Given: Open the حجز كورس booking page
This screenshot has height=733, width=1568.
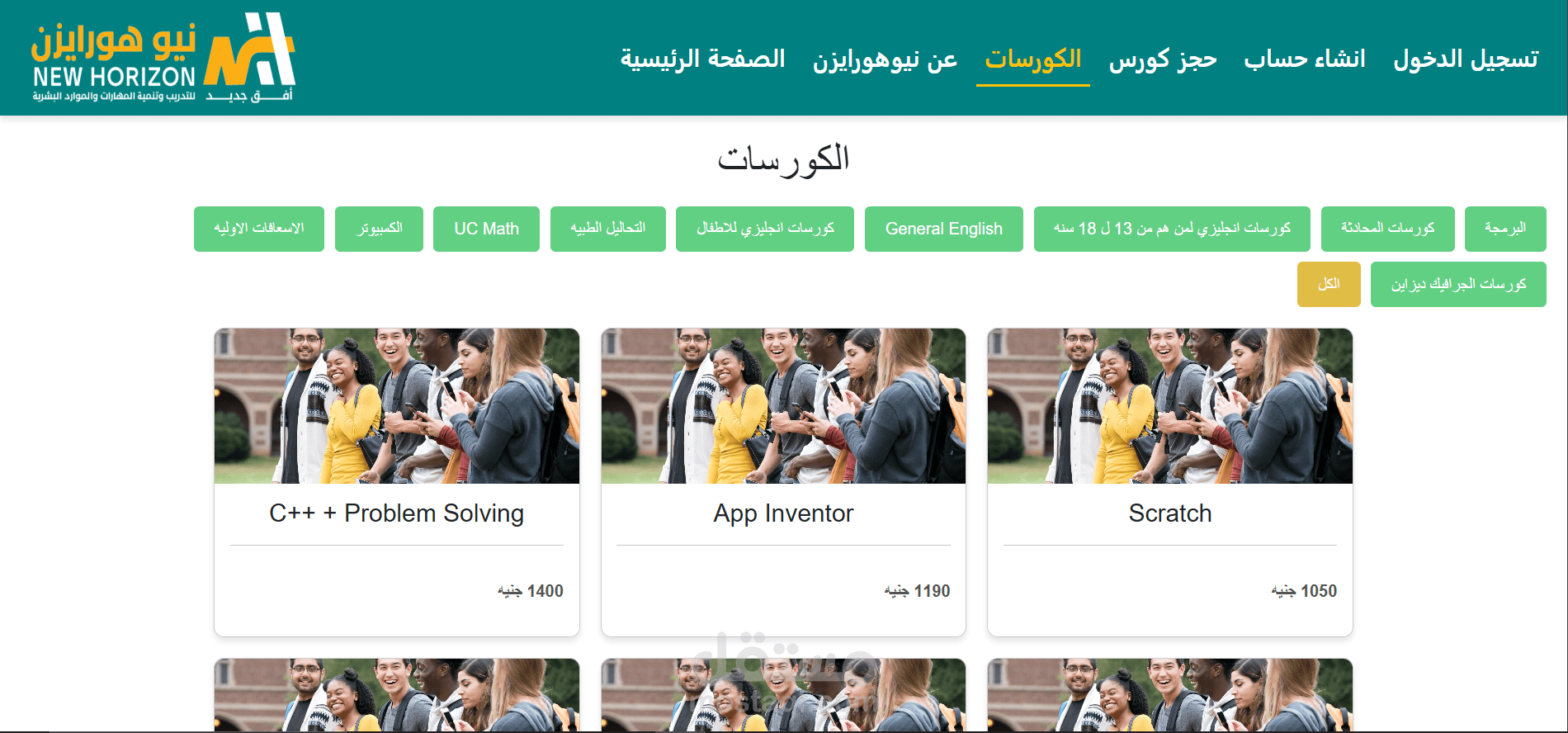Looking at the screenshot, I should (x=1163, y=59).
